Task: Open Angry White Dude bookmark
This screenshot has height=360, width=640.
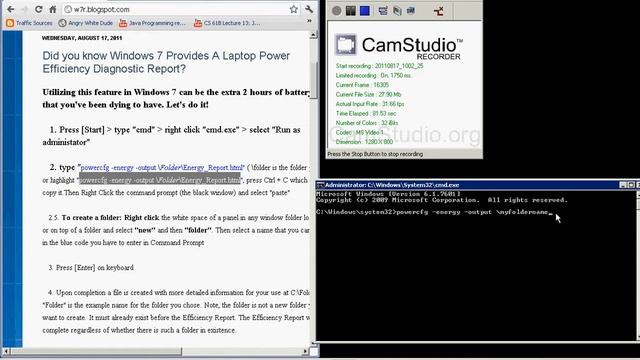Action: pos(86,23)
